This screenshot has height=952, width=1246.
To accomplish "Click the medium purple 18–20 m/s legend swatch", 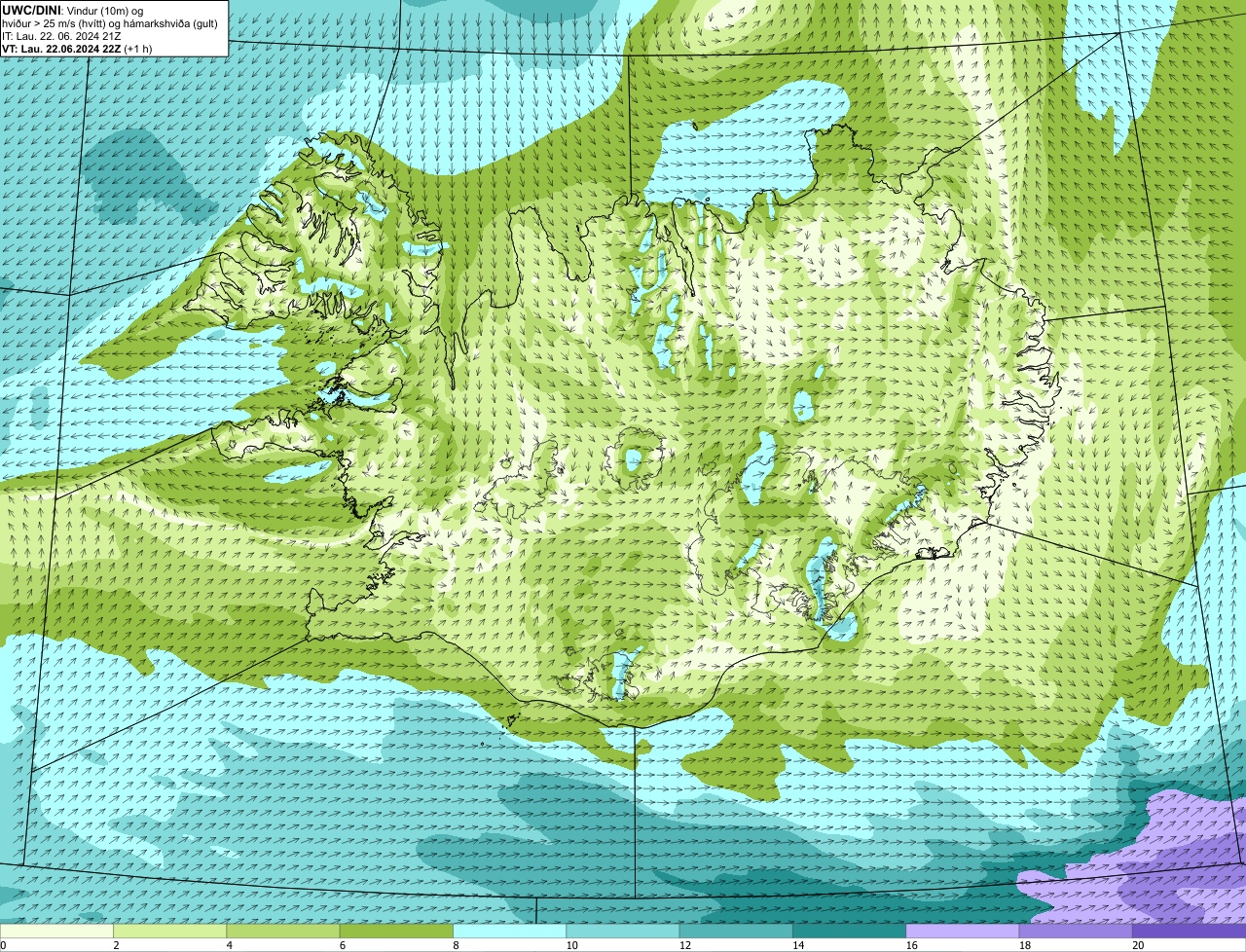I will (x=1076, y=931).
